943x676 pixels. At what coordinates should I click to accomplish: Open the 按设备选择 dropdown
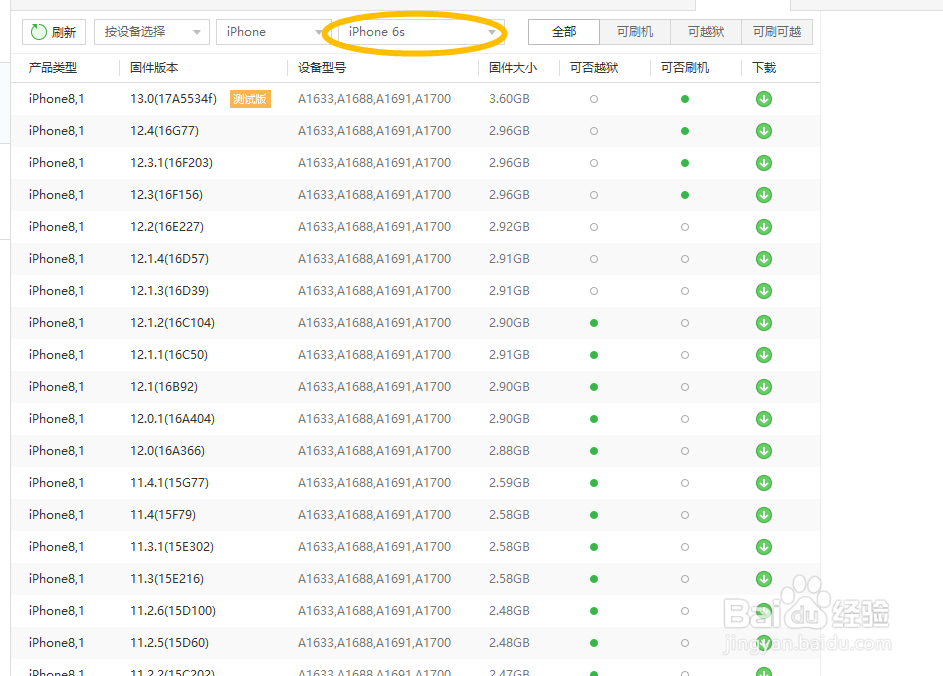[x=152, y=32]
